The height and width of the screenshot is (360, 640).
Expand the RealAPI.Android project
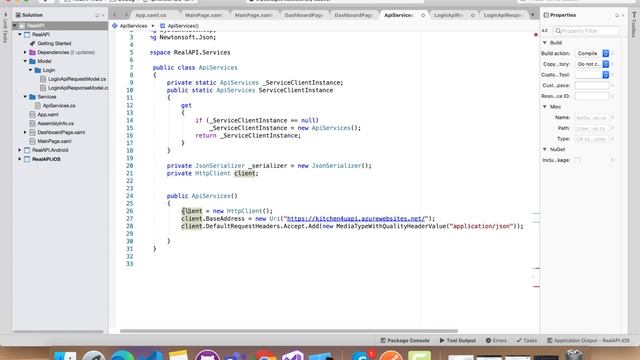tap(20, 150)
